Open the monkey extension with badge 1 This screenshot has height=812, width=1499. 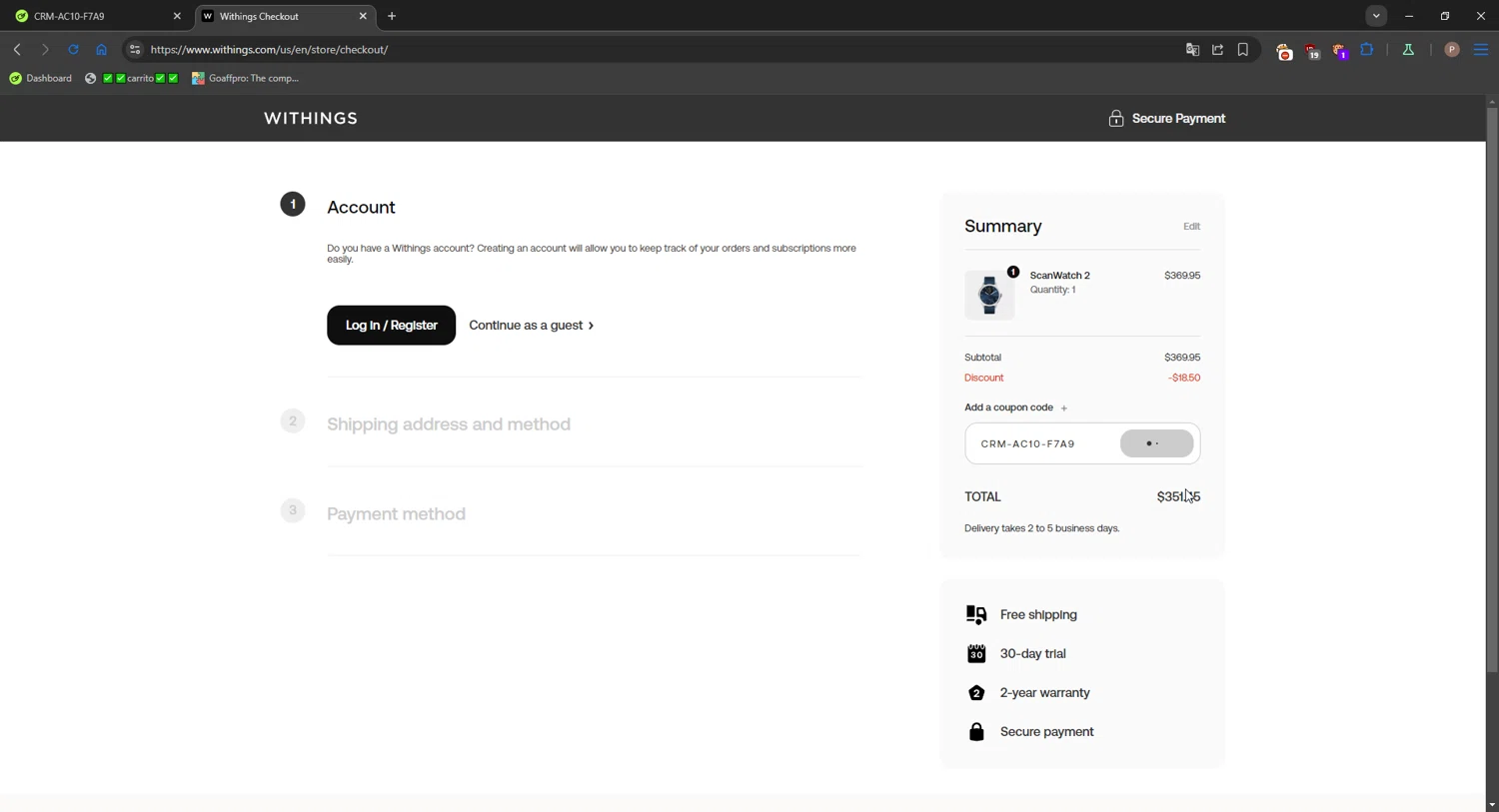[1340, 51]
